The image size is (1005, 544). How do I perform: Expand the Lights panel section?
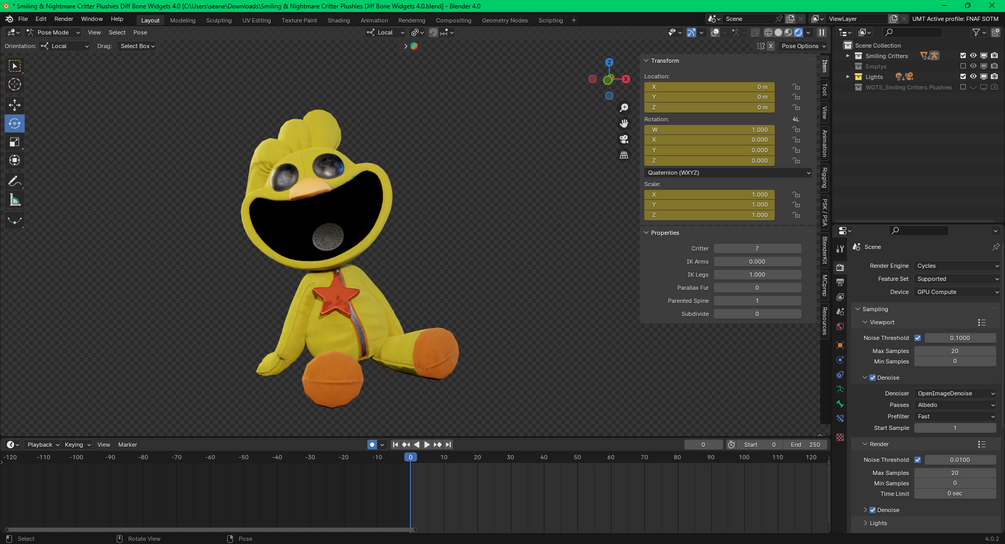878,523
